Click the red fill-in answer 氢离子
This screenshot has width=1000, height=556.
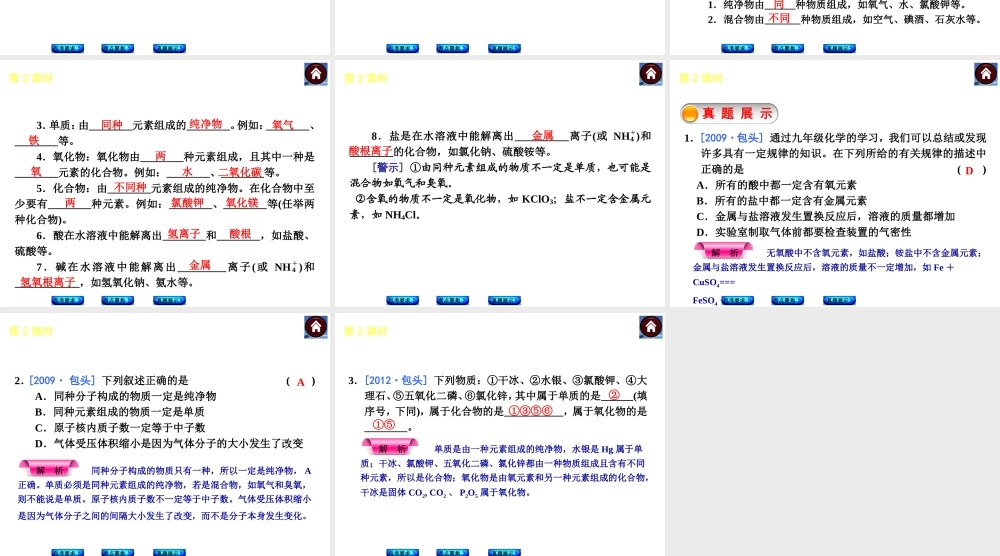pyautogui.click(x=184, y=234)
